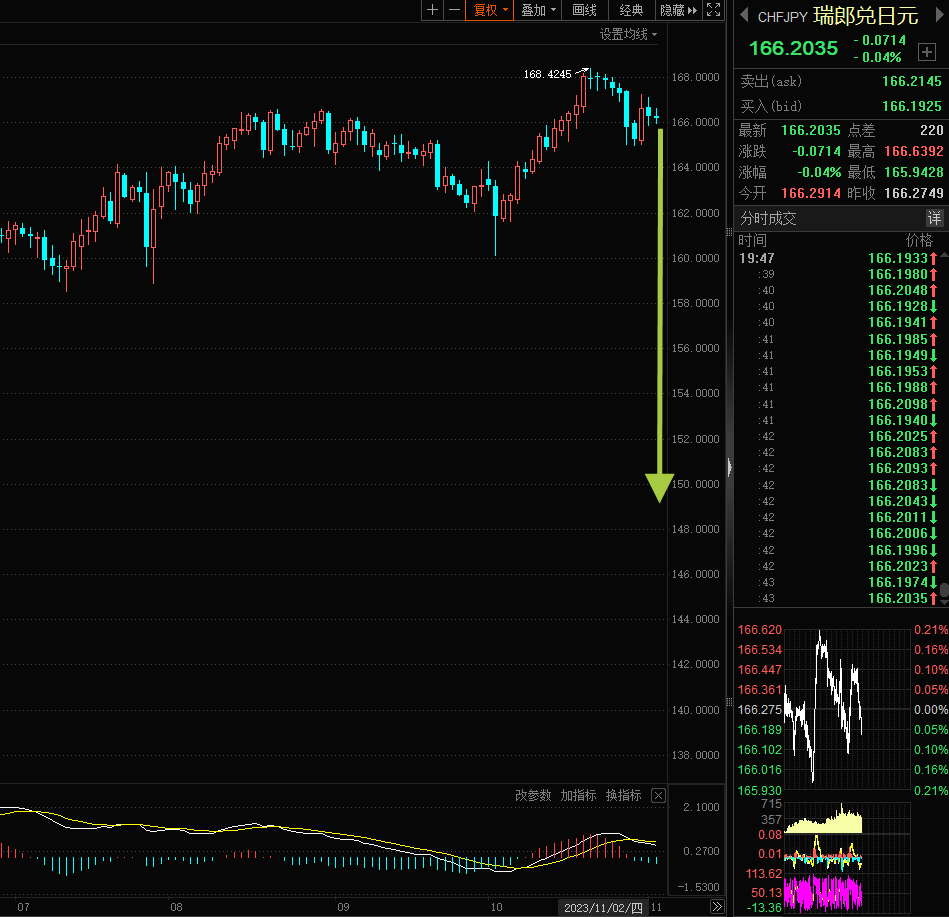
Task: Enter fullscreen chart mode icon
Action: [714, 10]
